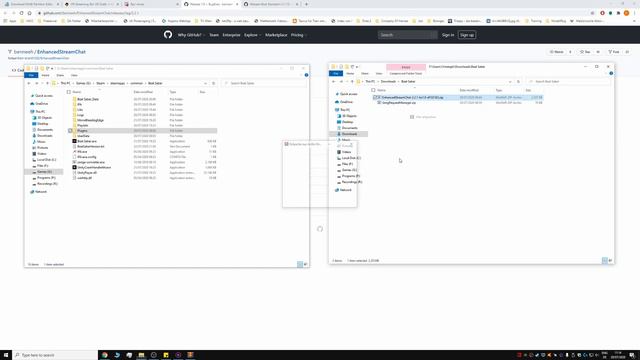The image size is (640, 360).
Task: Expand the Pricing dropdown in GitHub header
Action: pos(298,35)
